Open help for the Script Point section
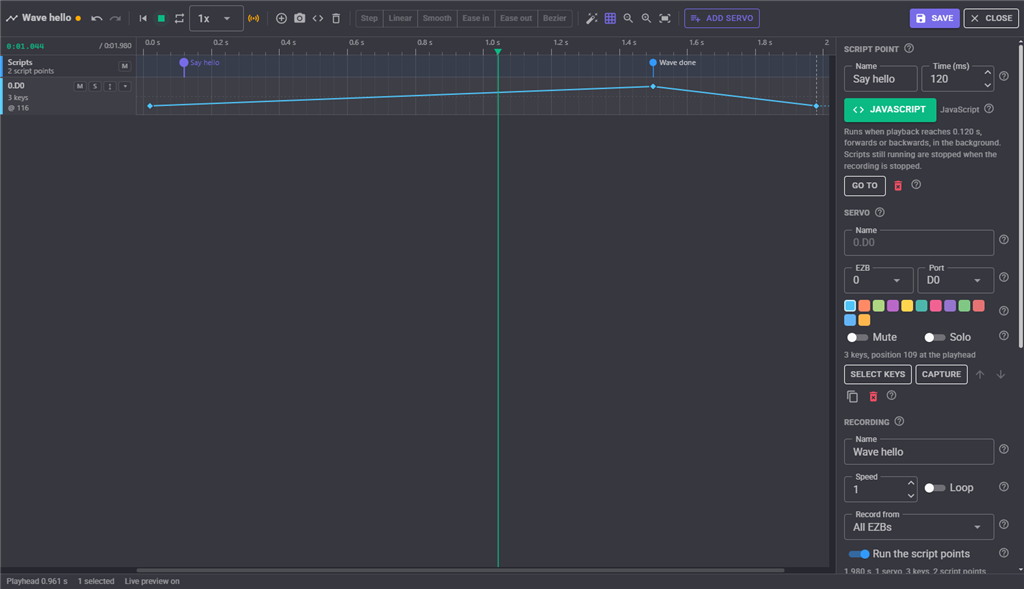1024x589 pixels. (x=909, y=48)
